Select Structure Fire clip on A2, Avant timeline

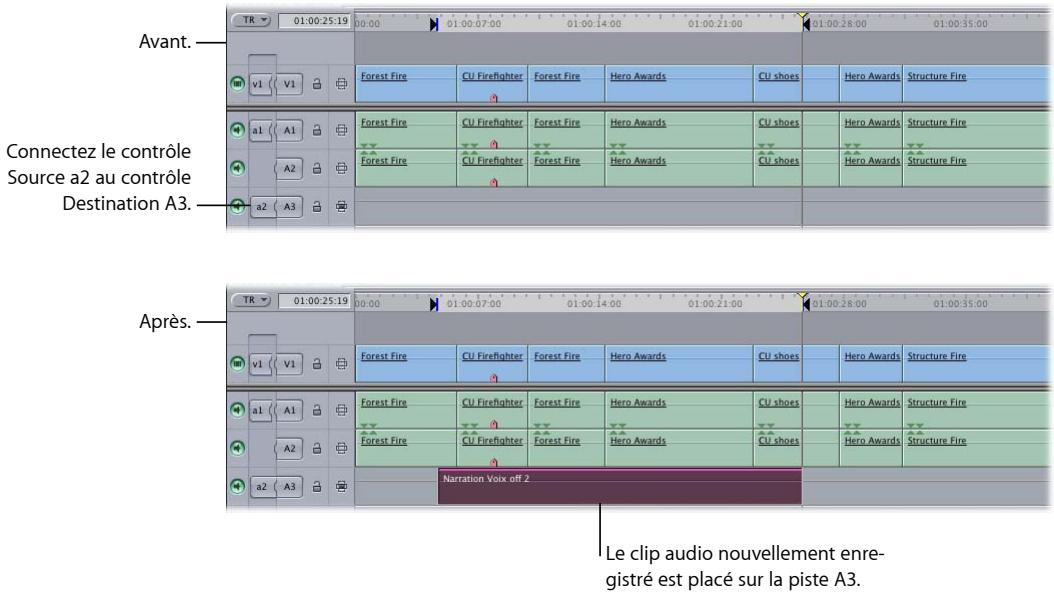(x=977, y=168)
